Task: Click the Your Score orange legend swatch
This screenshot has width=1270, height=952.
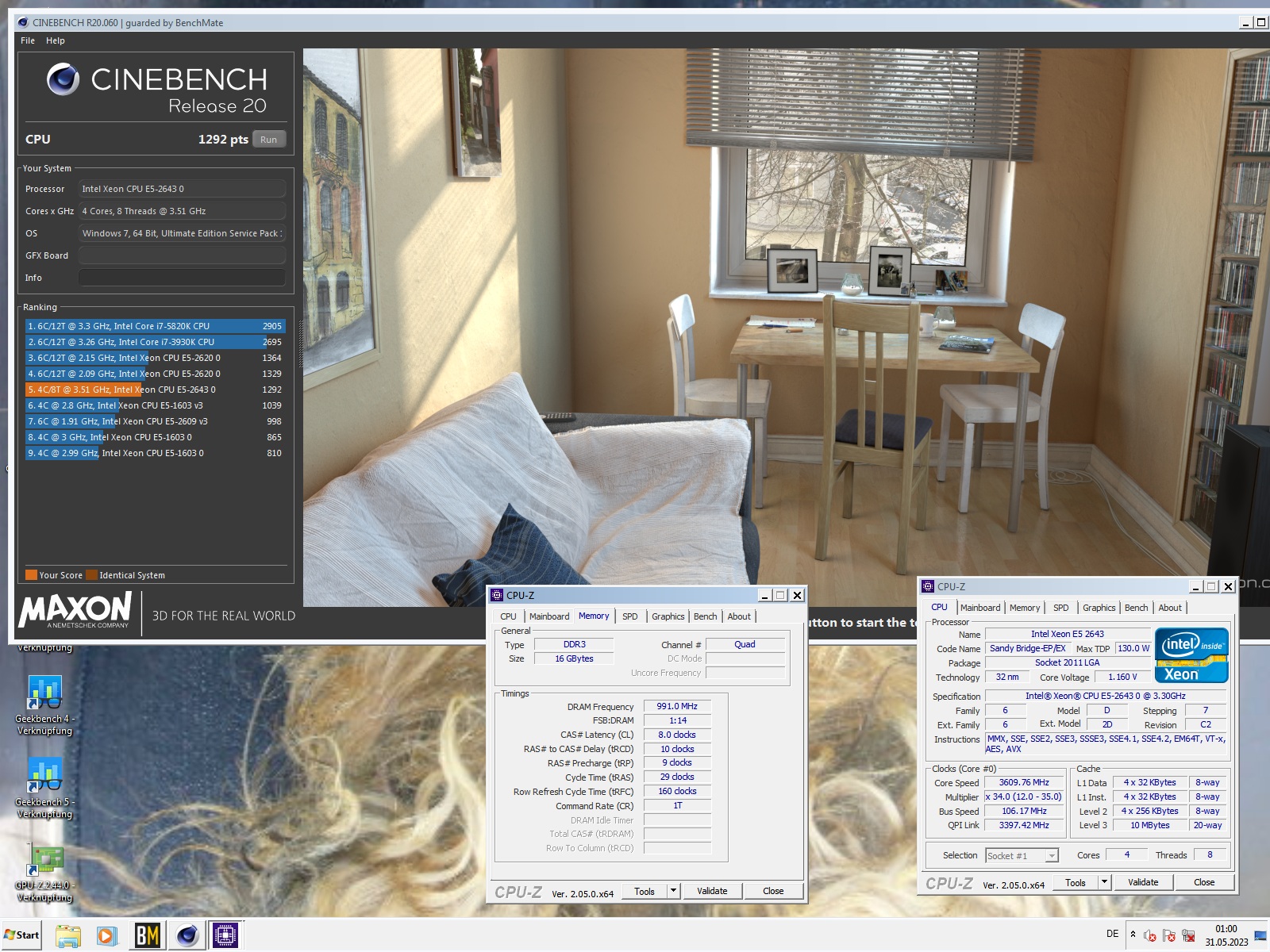Action: tap(32, 575)
